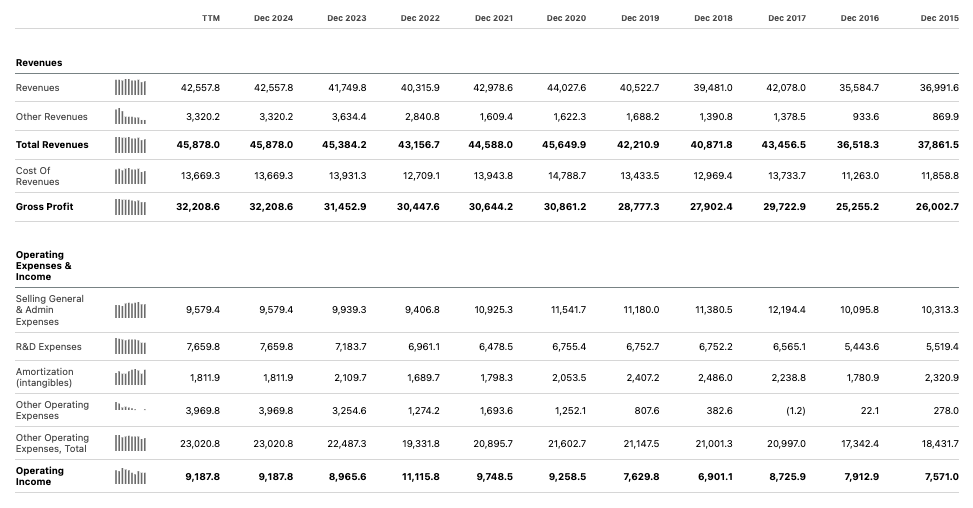Select the Operating Income trend sparkline
The height and width of the screenshot is (508, 973).
pos(130,477)
